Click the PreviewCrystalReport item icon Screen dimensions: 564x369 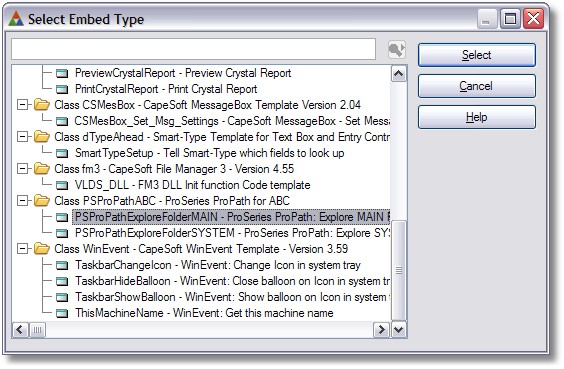tap(62, 73)
